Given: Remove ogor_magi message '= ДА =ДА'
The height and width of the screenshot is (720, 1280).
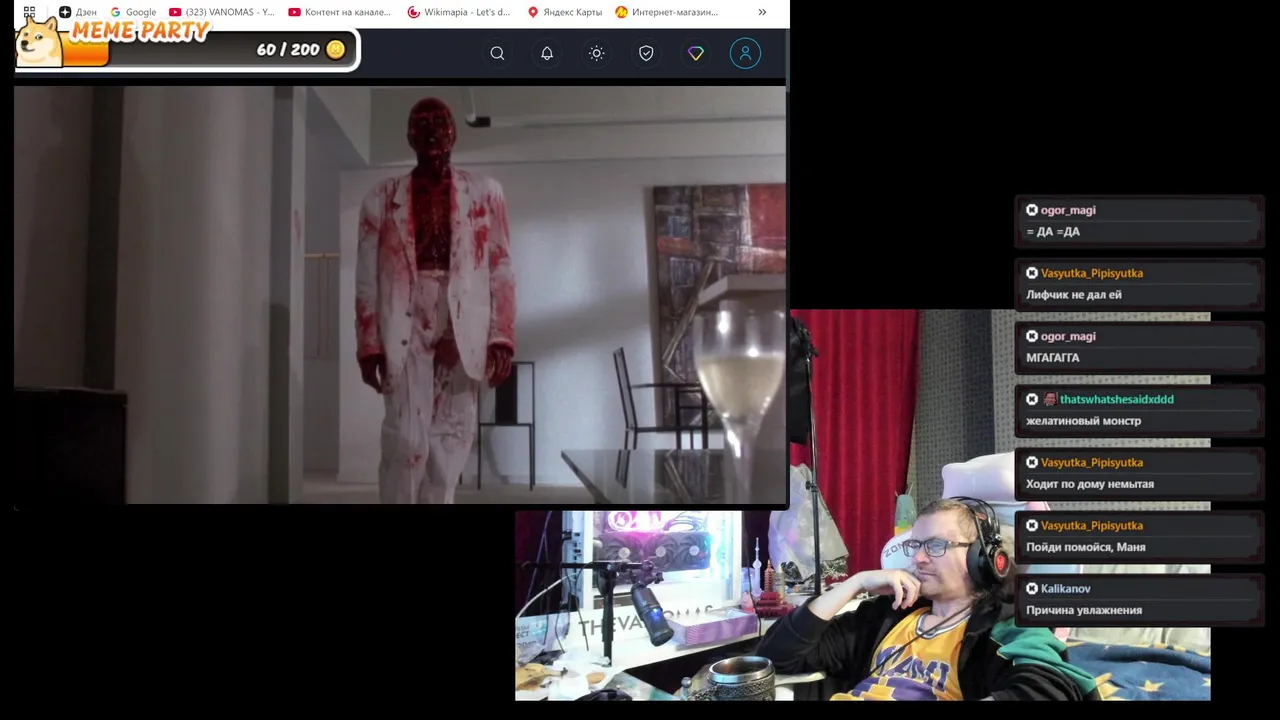Looking at the screenshot, I should click(x=1032, y=210).
